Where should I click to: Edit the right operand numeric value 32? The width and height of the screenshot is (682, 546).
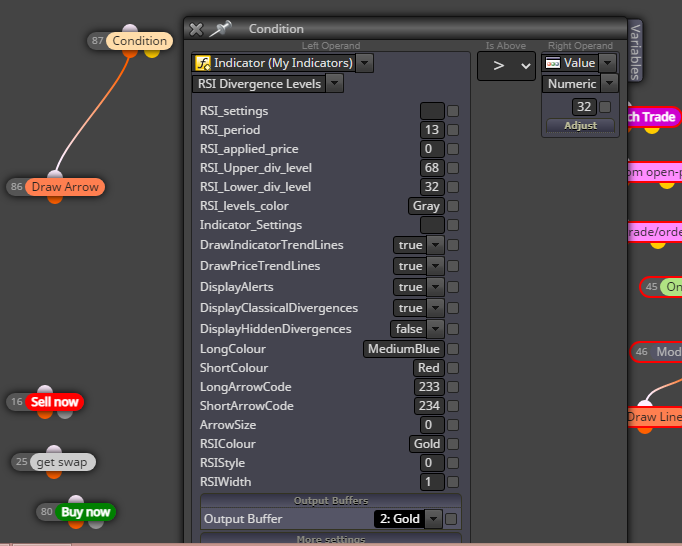[584, 107]
